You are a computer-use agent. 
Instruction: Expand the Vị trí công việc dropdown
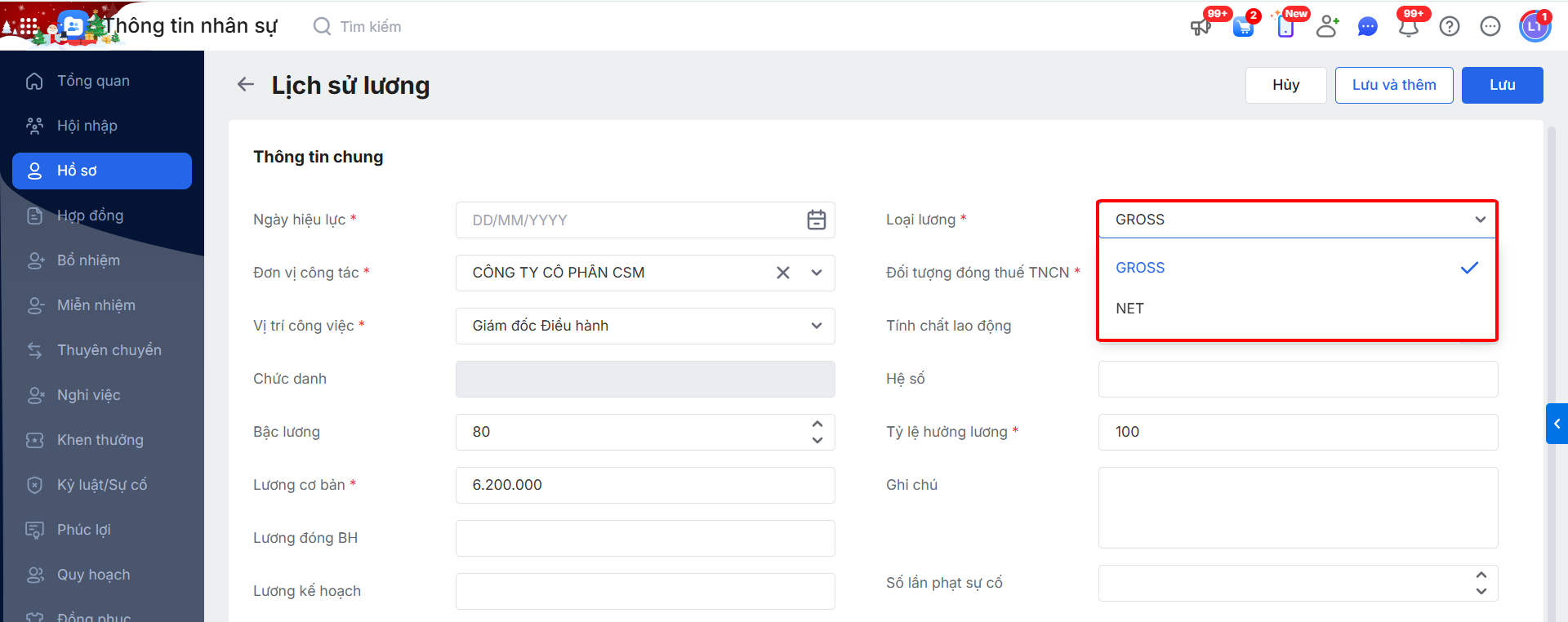[x=816, y=326]
